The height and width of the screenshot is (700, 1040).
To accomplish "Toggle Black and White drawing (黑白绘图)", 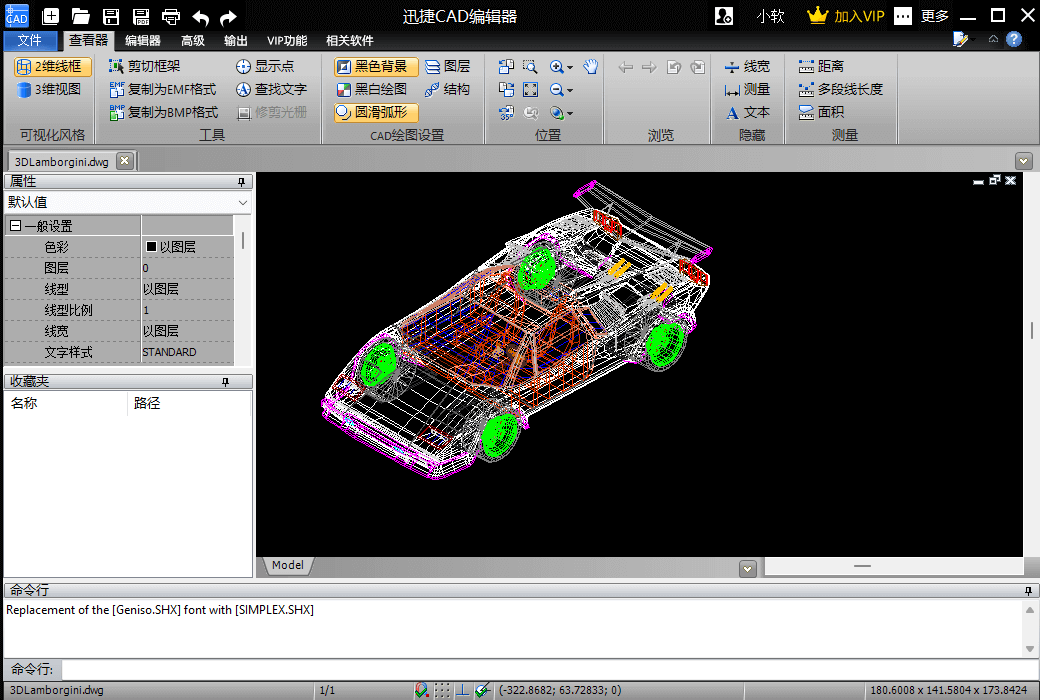I will coord(371,90).
